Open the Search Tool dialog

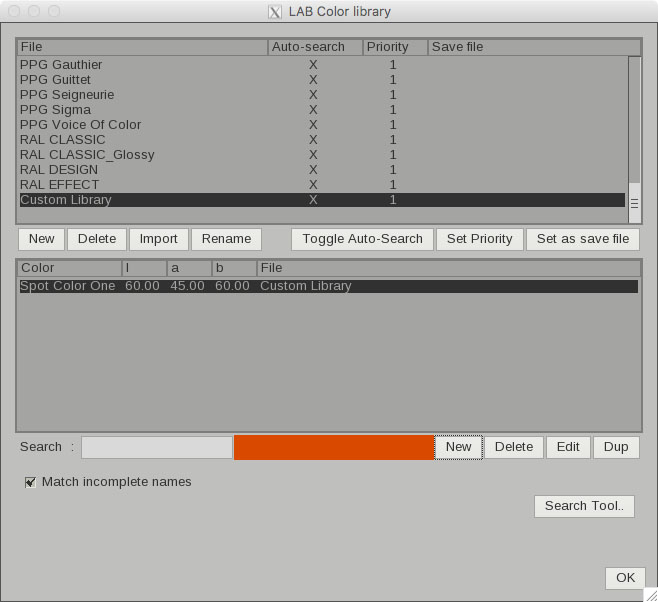584,506
